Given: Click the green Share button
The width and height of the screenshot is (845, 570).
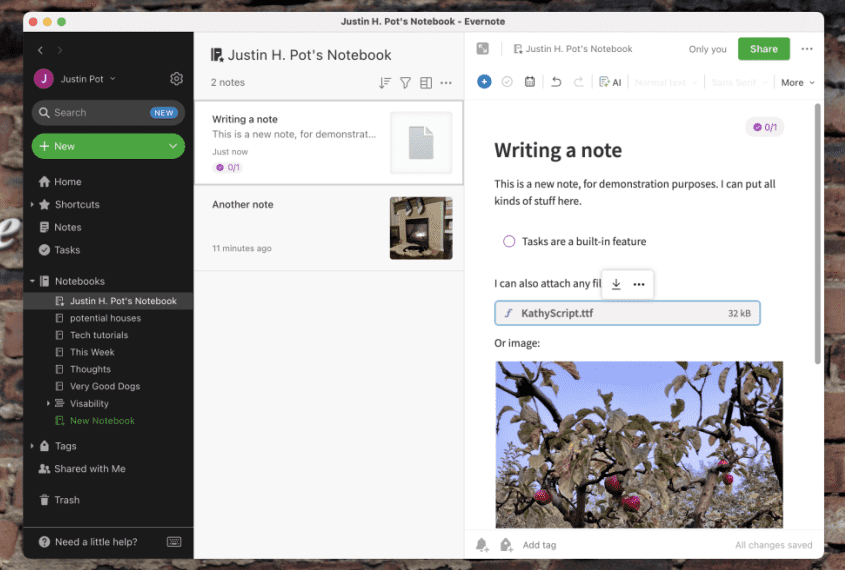Looking at the screenshot, I should click(764, 49).
